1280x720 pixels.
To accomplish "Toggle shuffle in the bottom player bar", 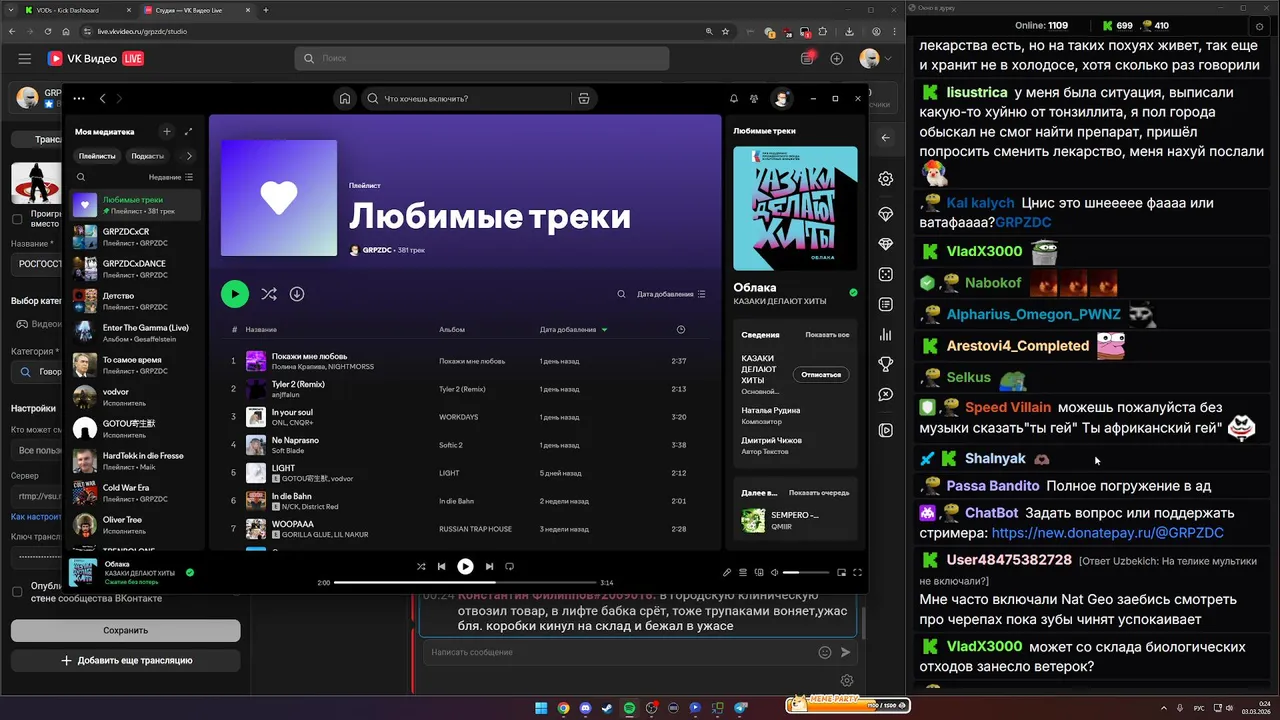I will 421,566.
